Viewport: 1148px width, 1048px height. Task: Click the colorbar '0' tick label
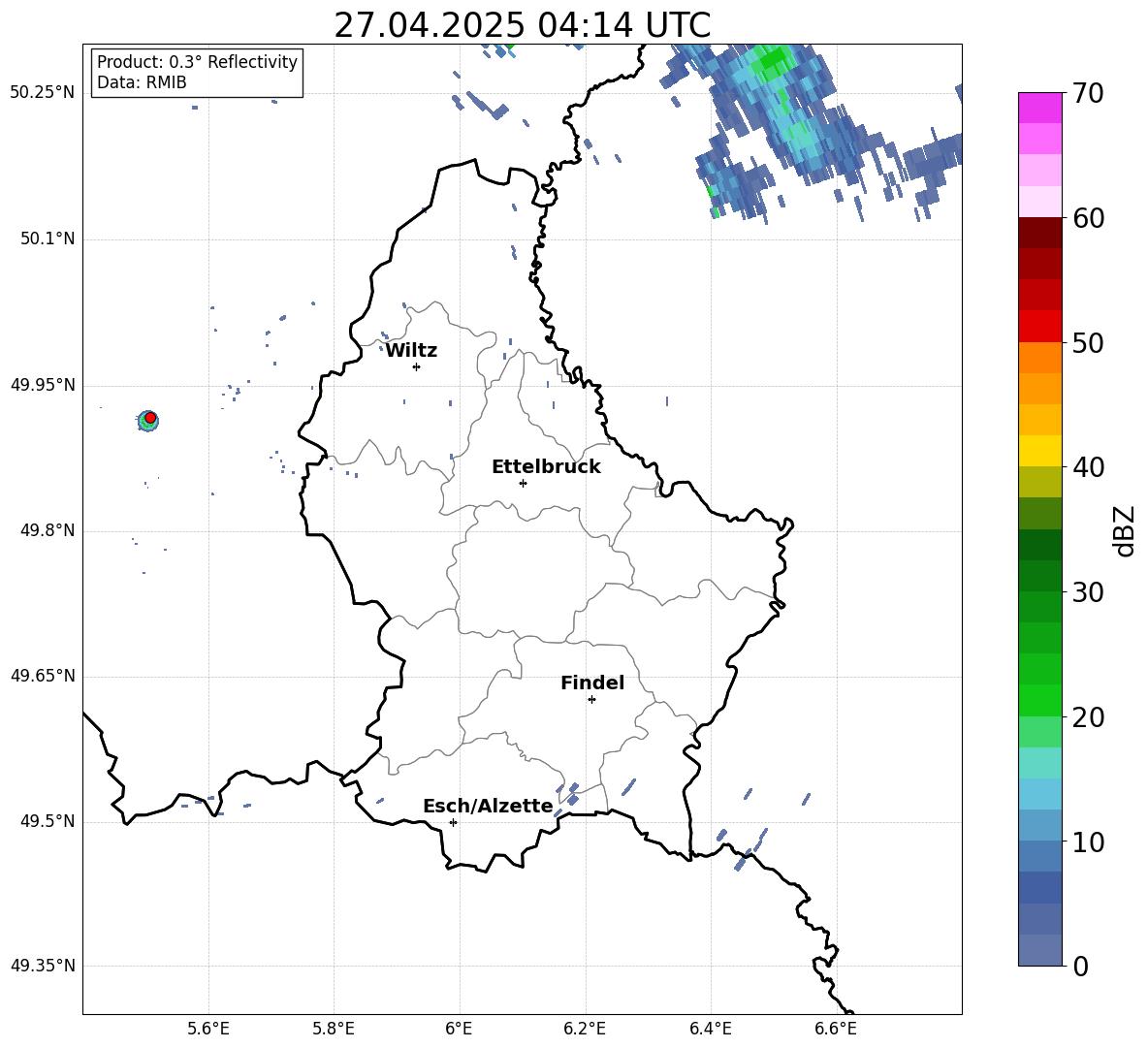coord(1080,966)
